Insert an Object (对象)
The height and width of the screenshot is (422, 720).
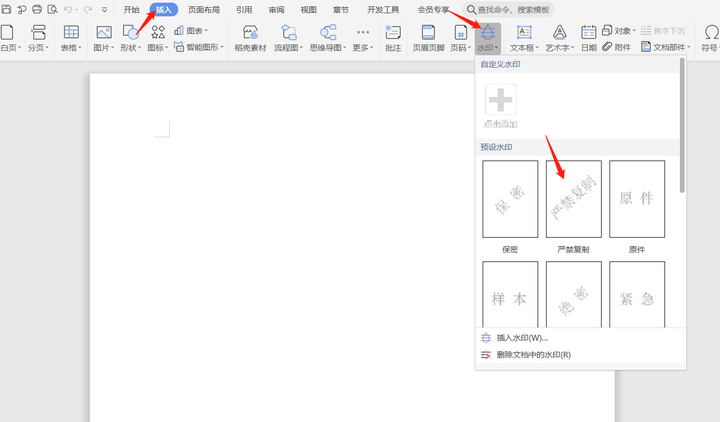(x=619, y=31)
